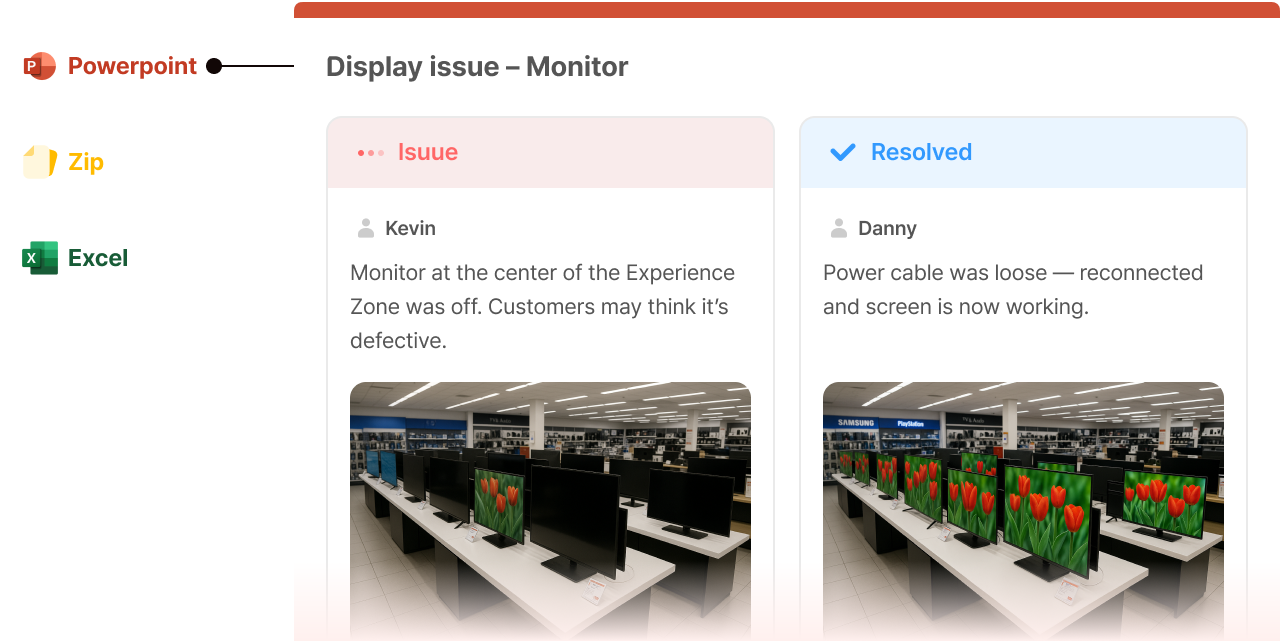Screen dimensions: 1280x641
Task: Click the issue description about Experience Zone
Action: pyautogui.click(x=543, y=307)
